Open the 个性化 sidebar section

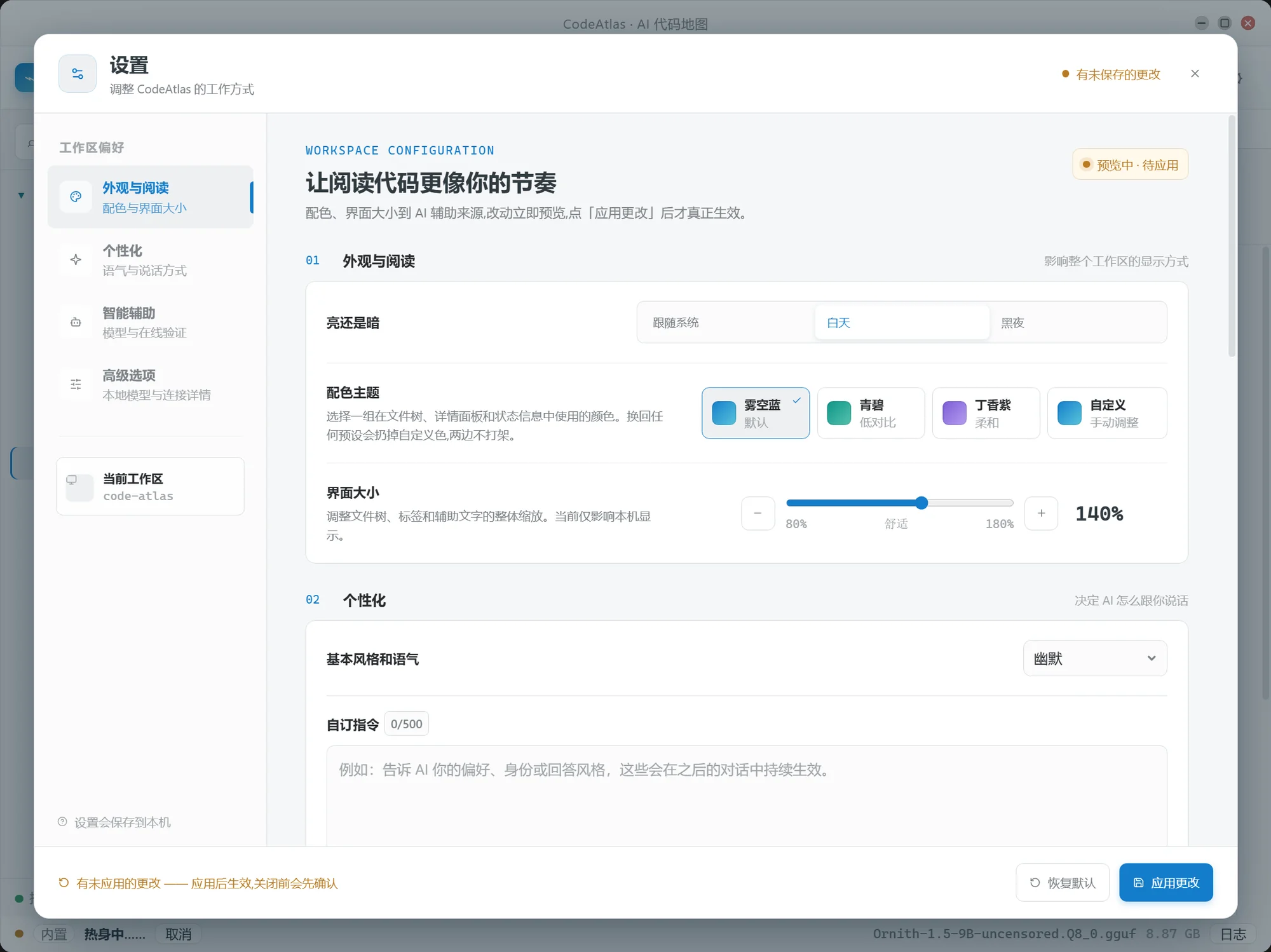(x=150, y=259)
